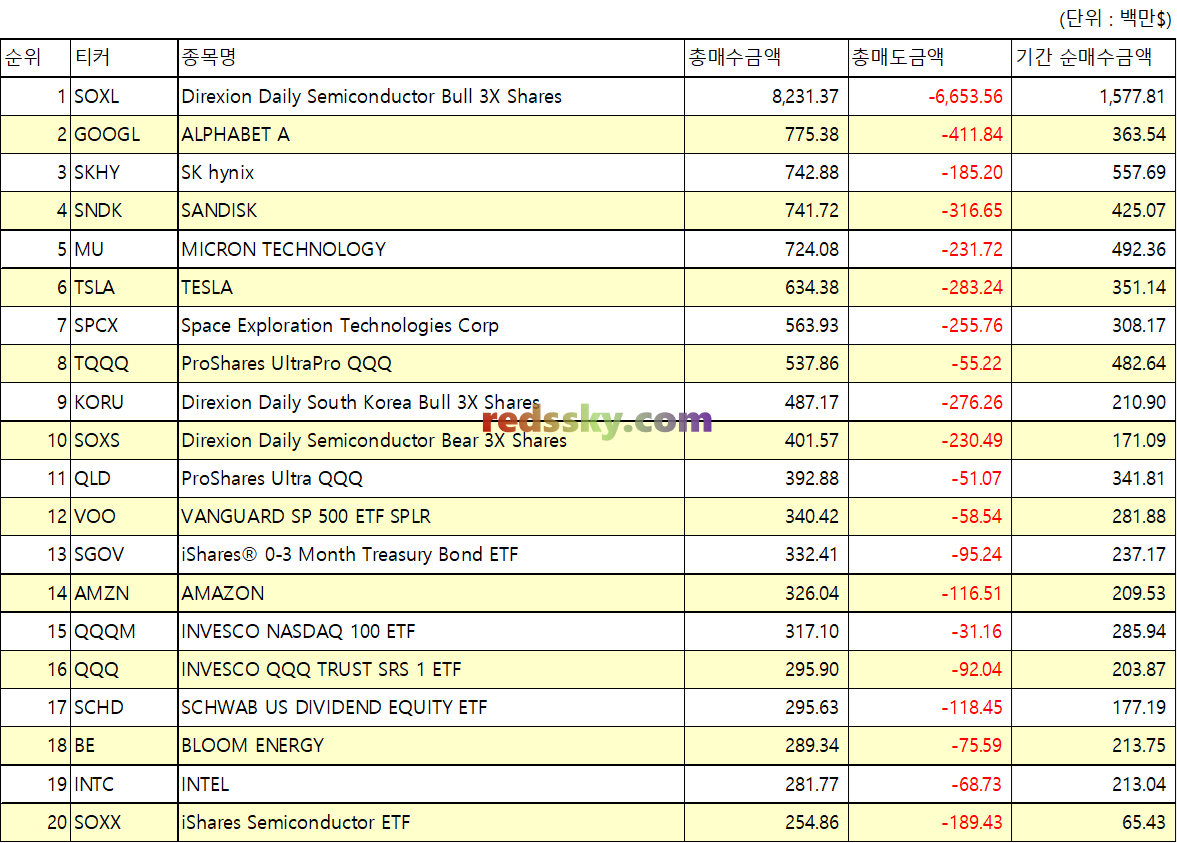Viewport: 1177px width, 843px height.
Task: Select net buy value 557.69
Action: click(x=1139, y=173)
